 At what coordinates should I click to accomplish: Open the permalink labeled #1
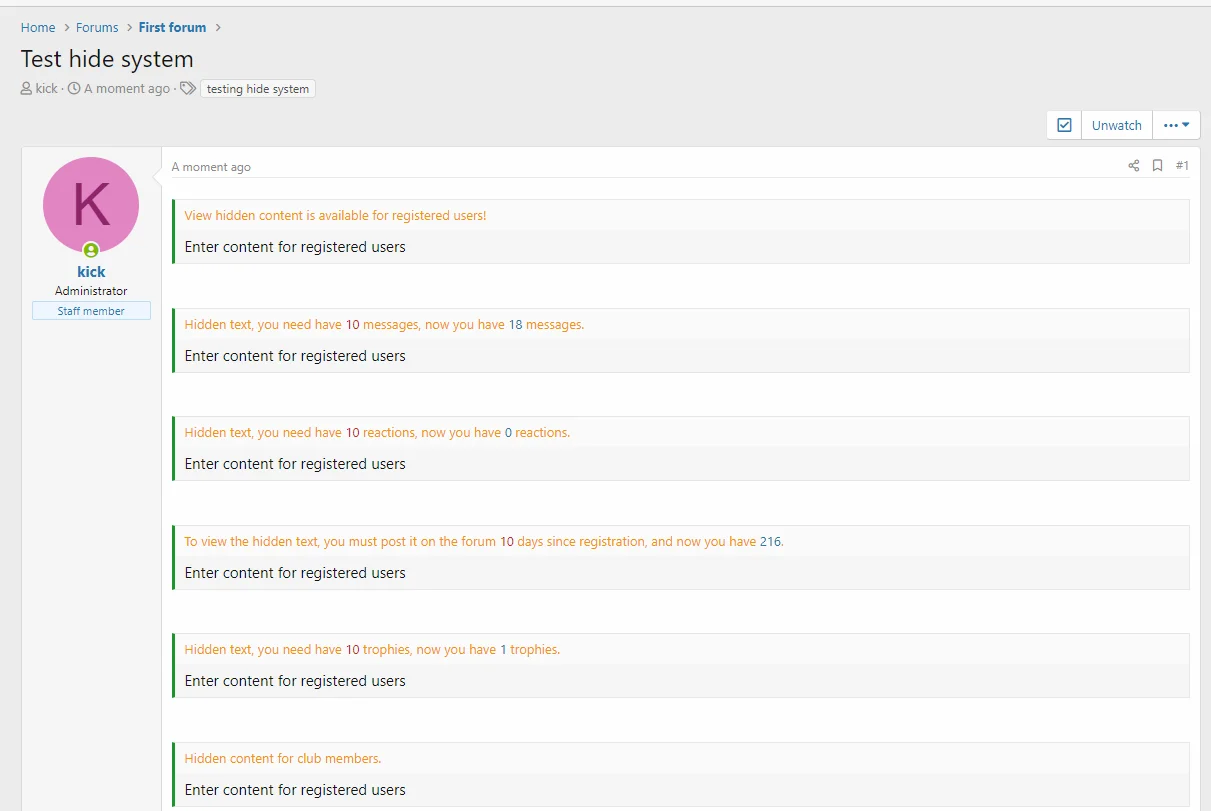(x=1183, y=165)
